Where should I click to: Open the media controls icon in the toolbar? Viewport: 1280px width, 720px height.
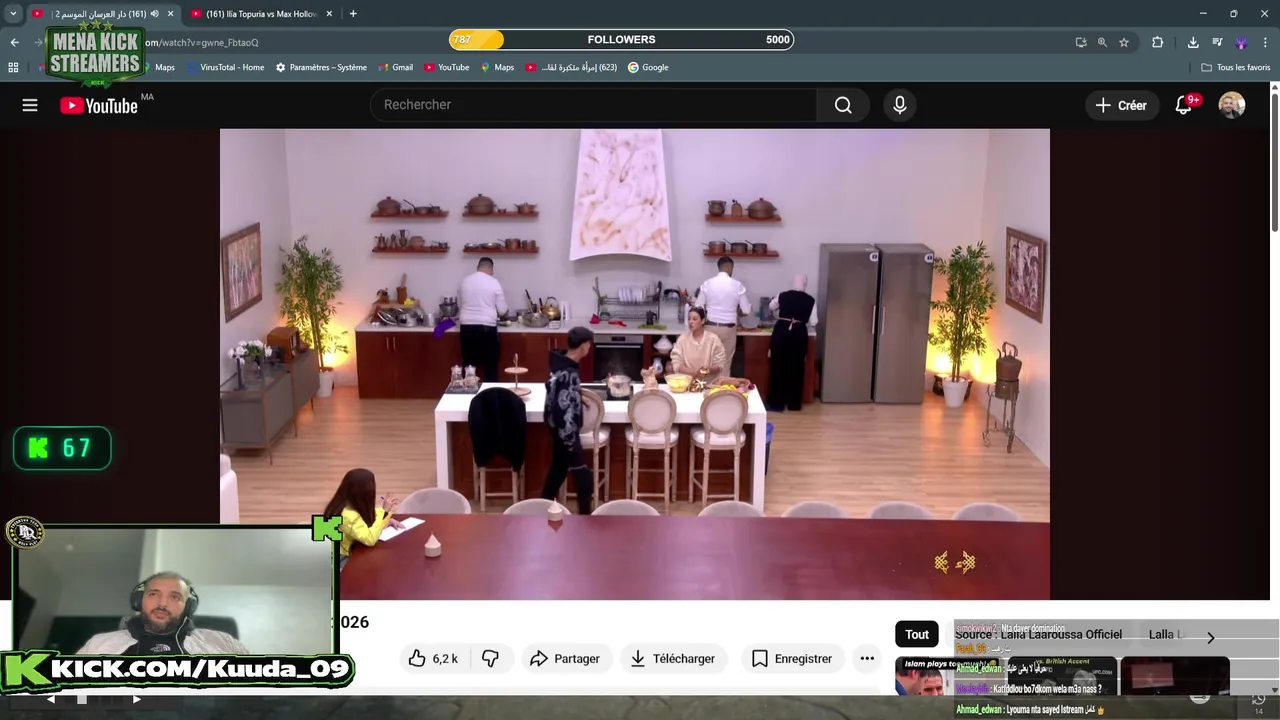click(x=1217, y=42)
